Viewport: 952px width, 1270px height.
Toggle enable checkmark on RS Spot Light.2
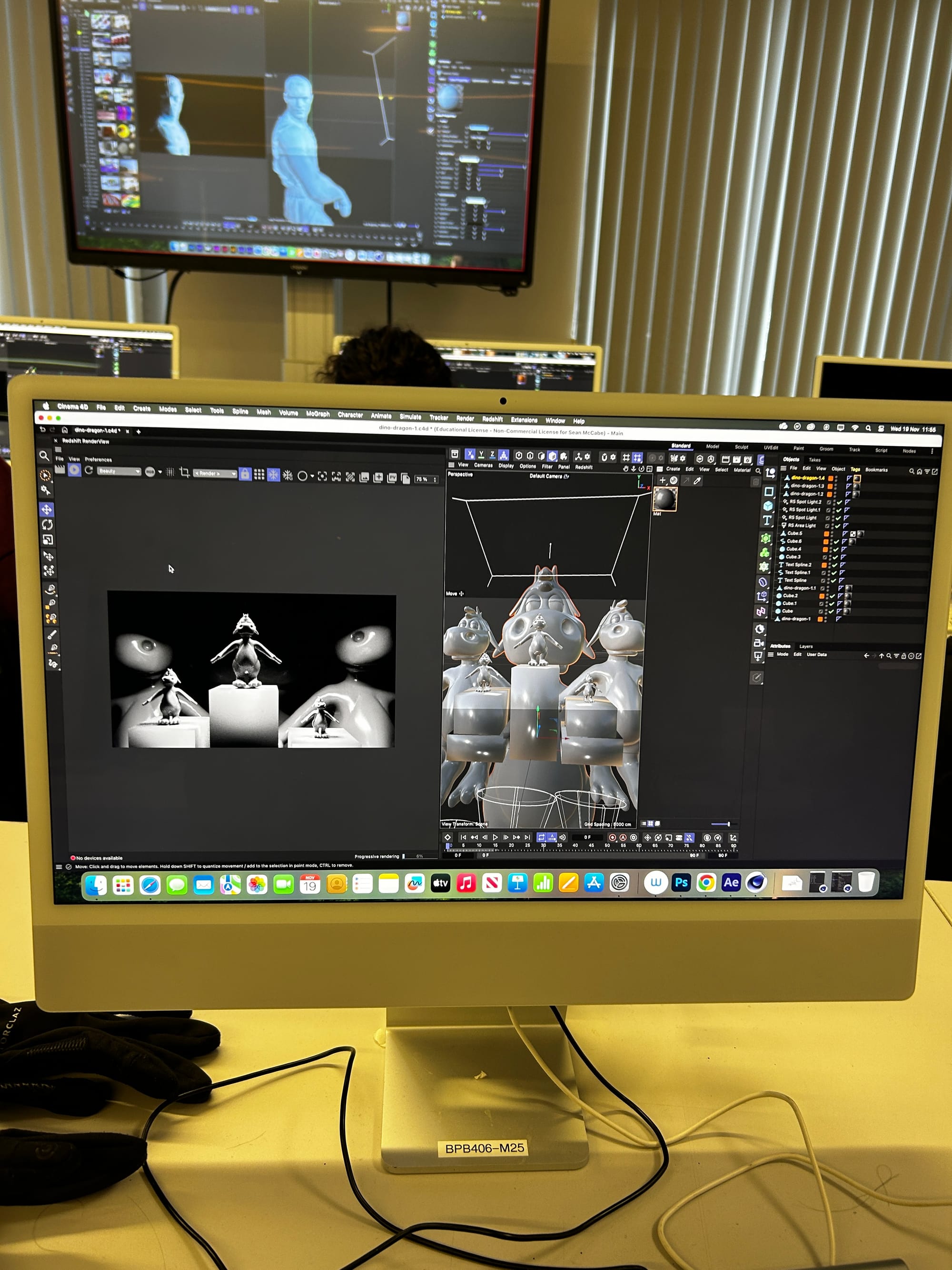839,502
